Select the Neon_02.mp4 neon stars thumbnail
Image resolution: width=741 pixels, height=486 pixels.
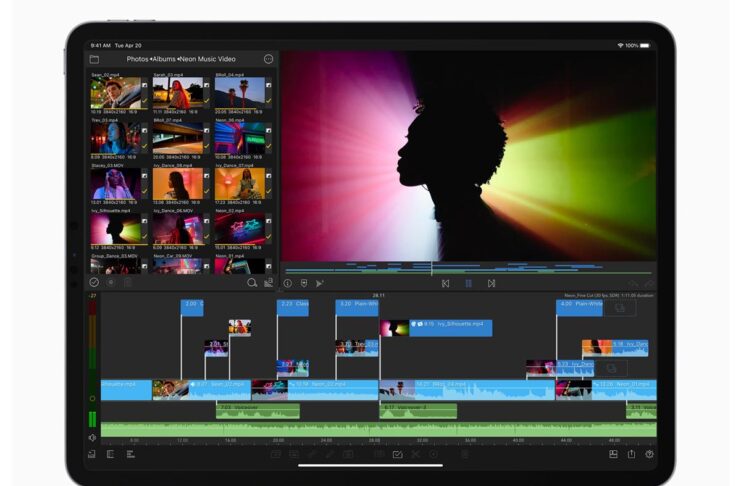tap(240, 229)
